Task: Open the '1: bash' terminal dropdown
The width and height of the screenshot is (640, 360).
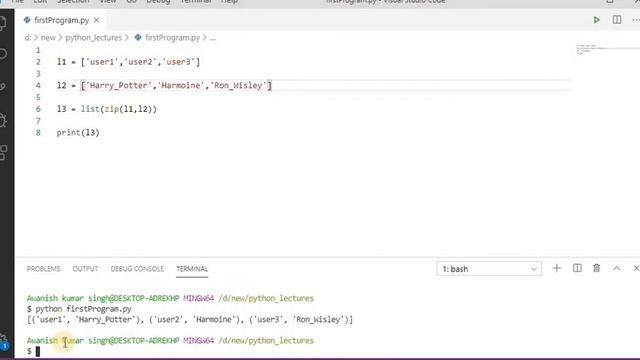Action: click(x=489, y=269)
